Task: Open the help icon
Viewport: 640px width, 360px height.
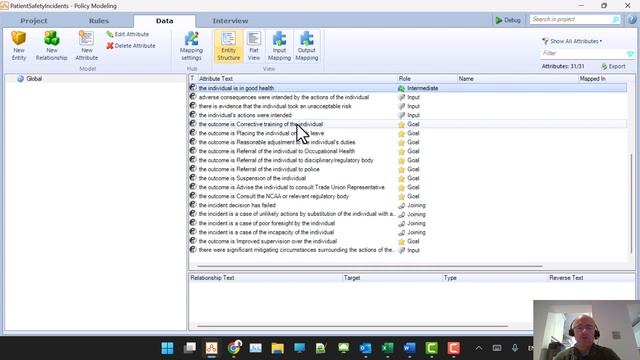Action: tap(632, 20)
